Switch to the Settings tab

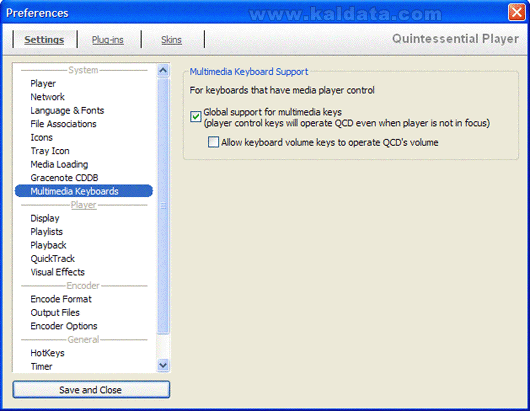44,40
